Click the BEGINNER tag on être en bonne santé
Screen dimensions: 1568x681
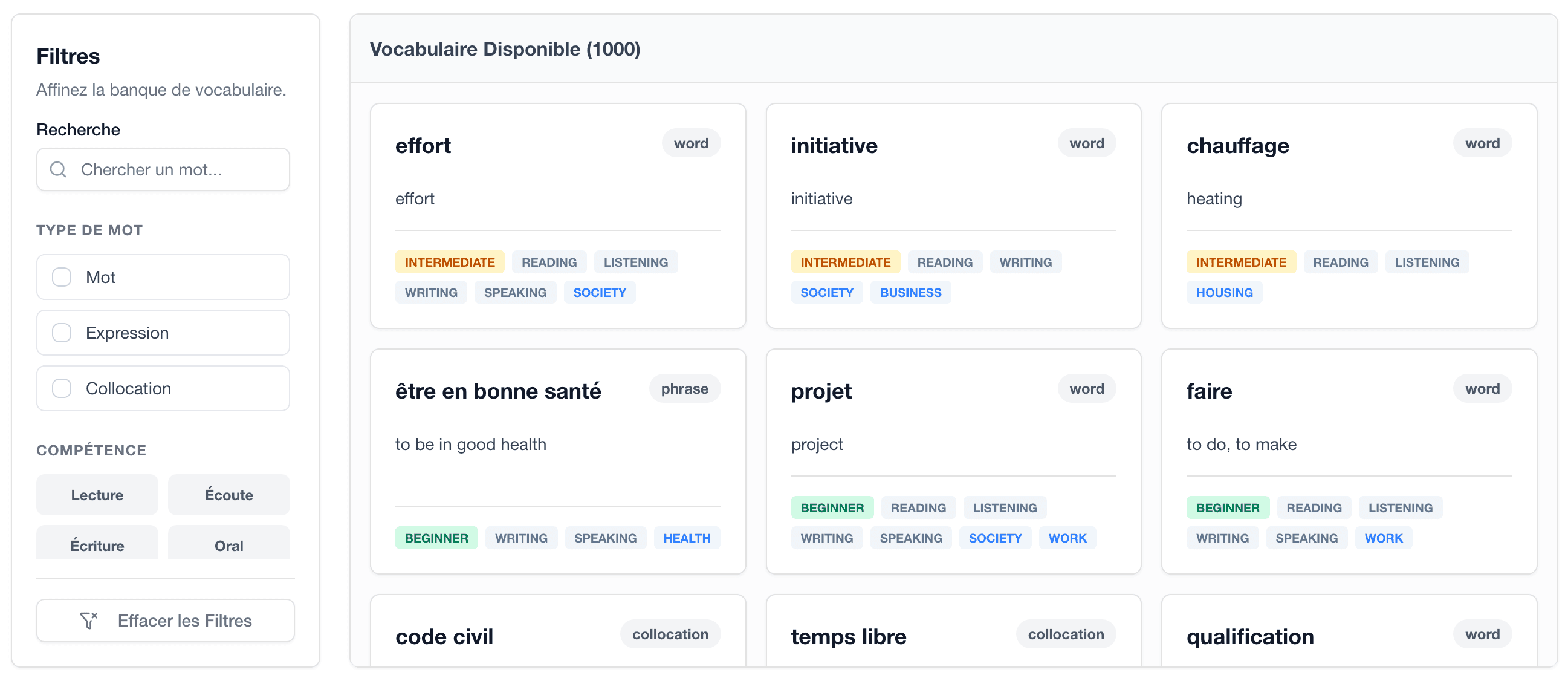pos(436,538)
